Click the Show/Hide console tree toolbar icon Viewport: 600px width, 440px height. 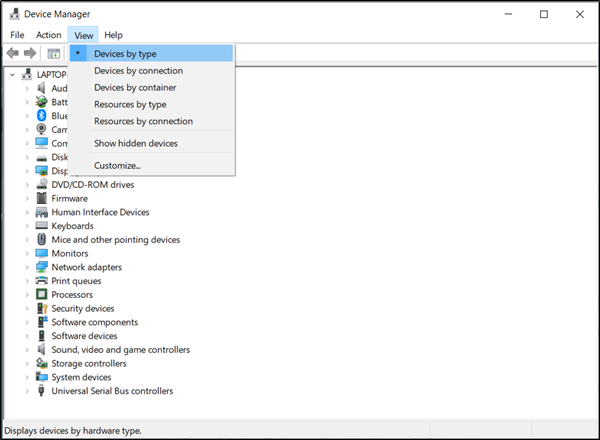(54, 54)
